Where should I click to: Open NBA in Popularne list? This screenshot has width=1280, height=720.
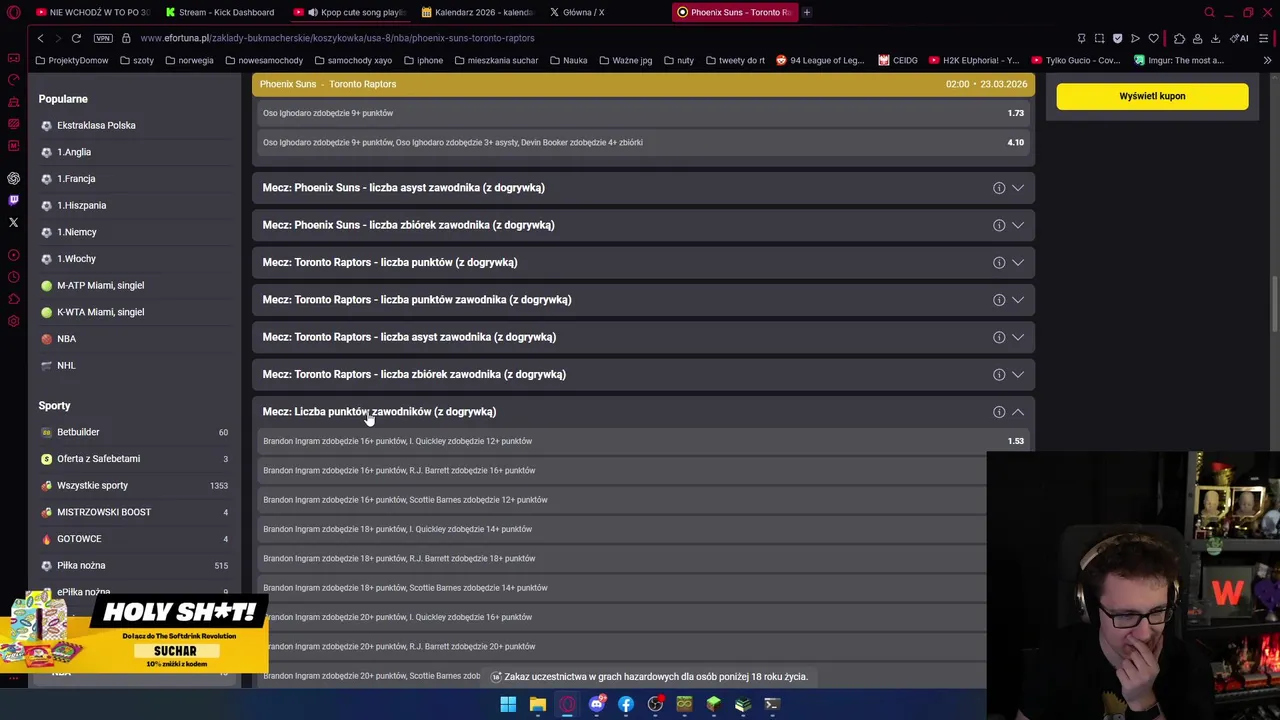66,339
